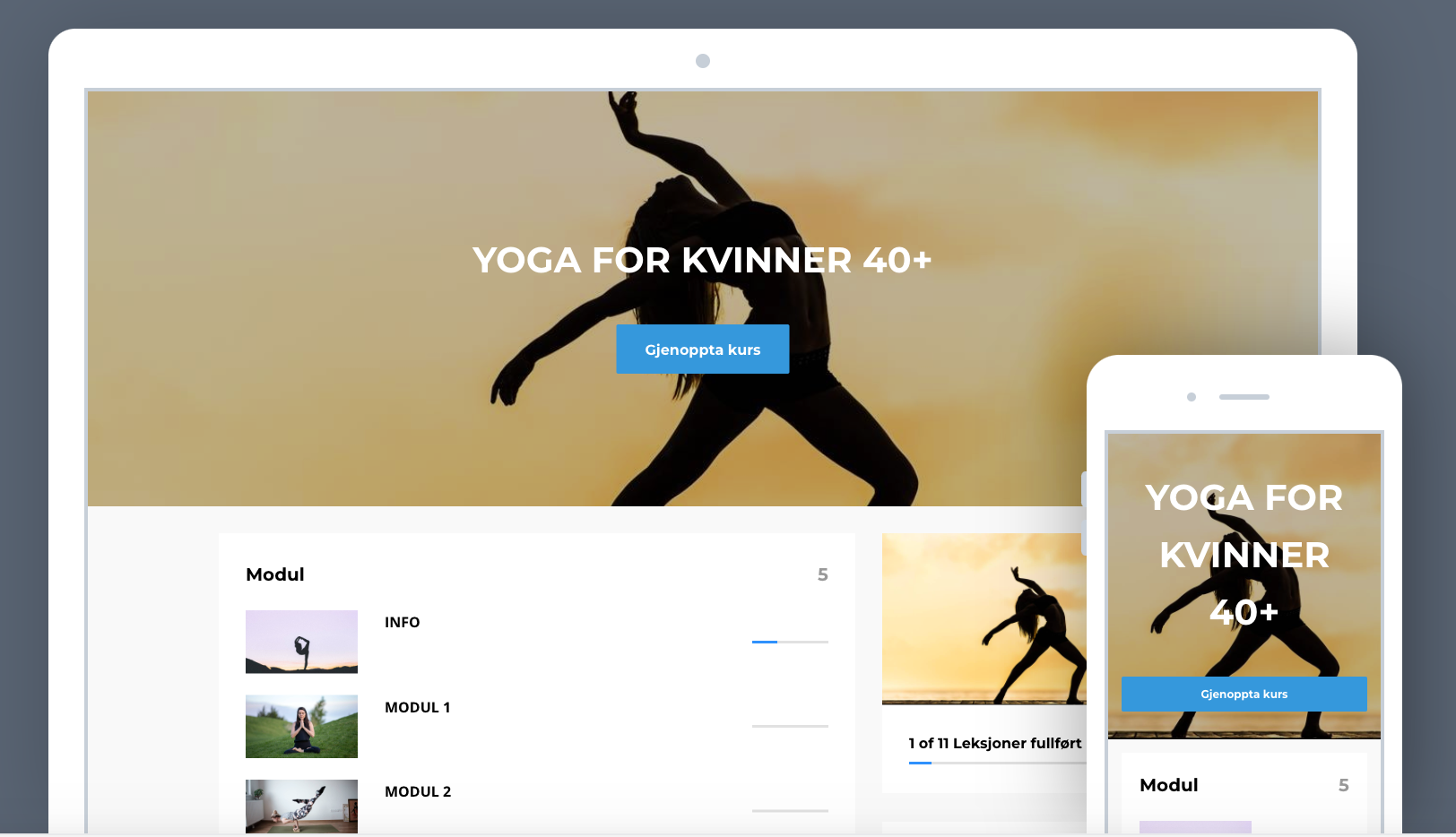The height and width of the screenshot is (837, 1456).
Task: Open the MODUL 2 thumbnail
Action: coord(301,807)
